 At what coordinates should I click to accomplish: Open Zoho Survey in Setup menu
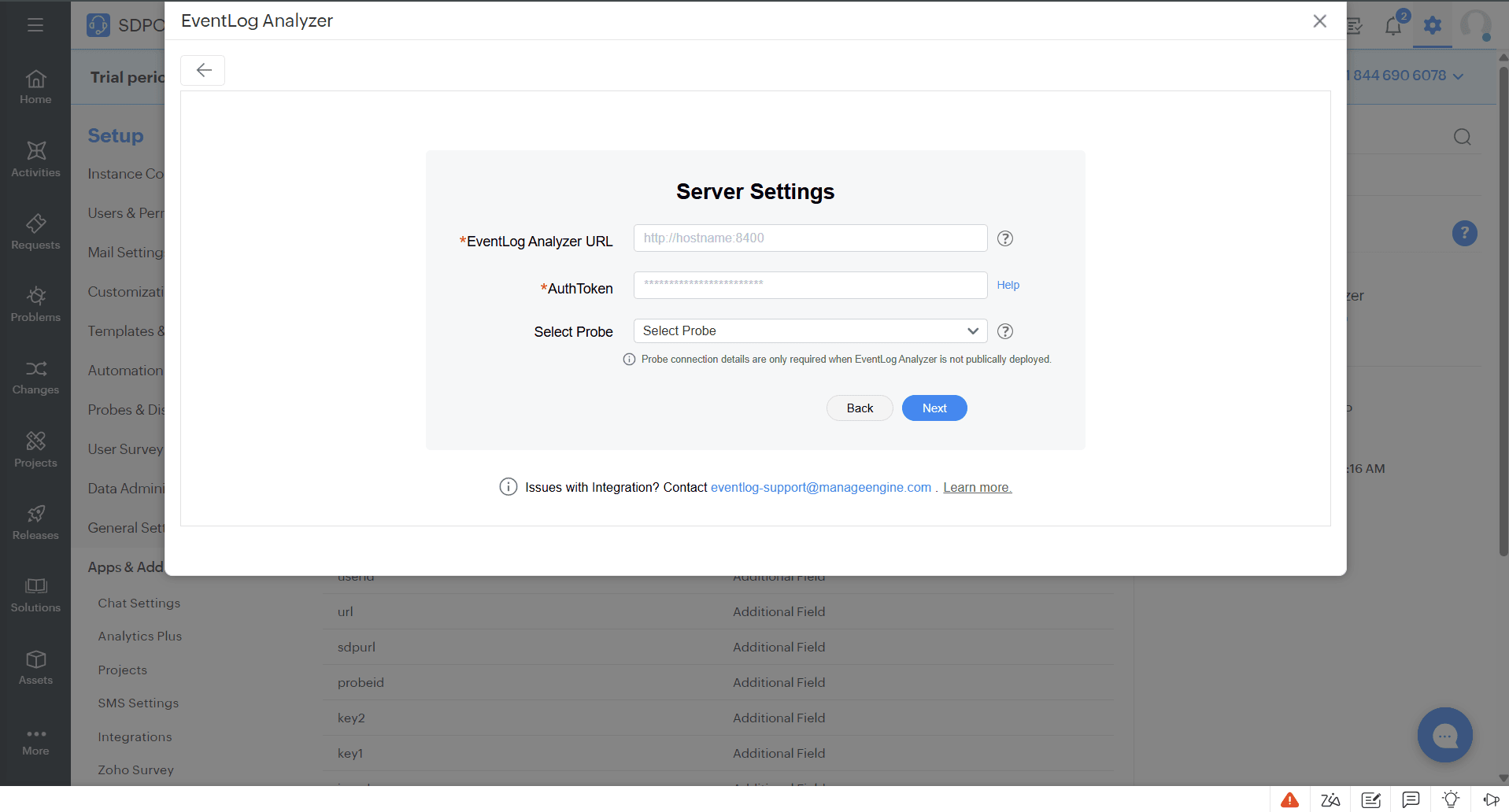click(x=136, y=770)
